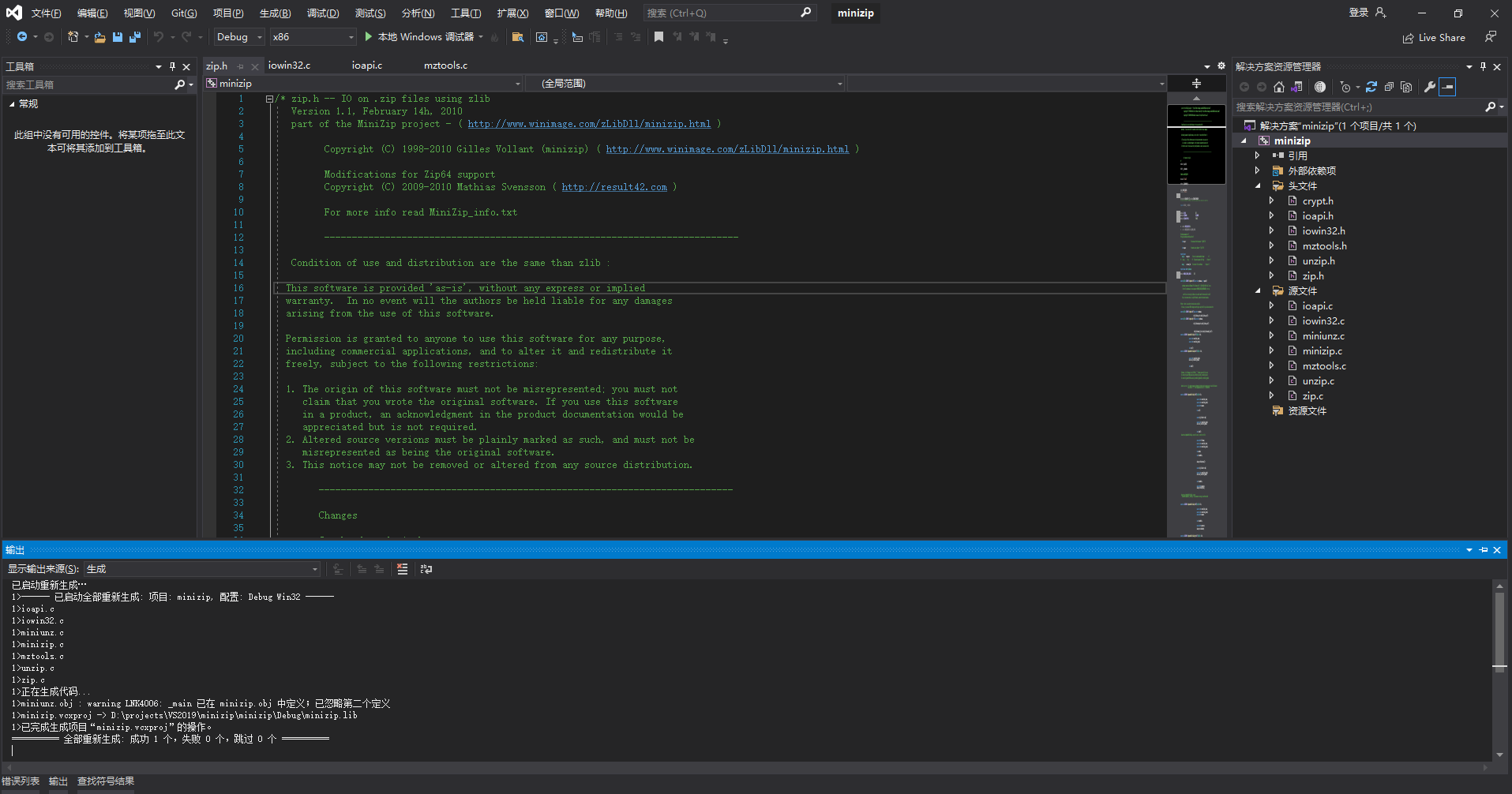Click the Solution Explorer search field
The image size is (1512, 794).
pyautogui.click(x=1360, y=107)
